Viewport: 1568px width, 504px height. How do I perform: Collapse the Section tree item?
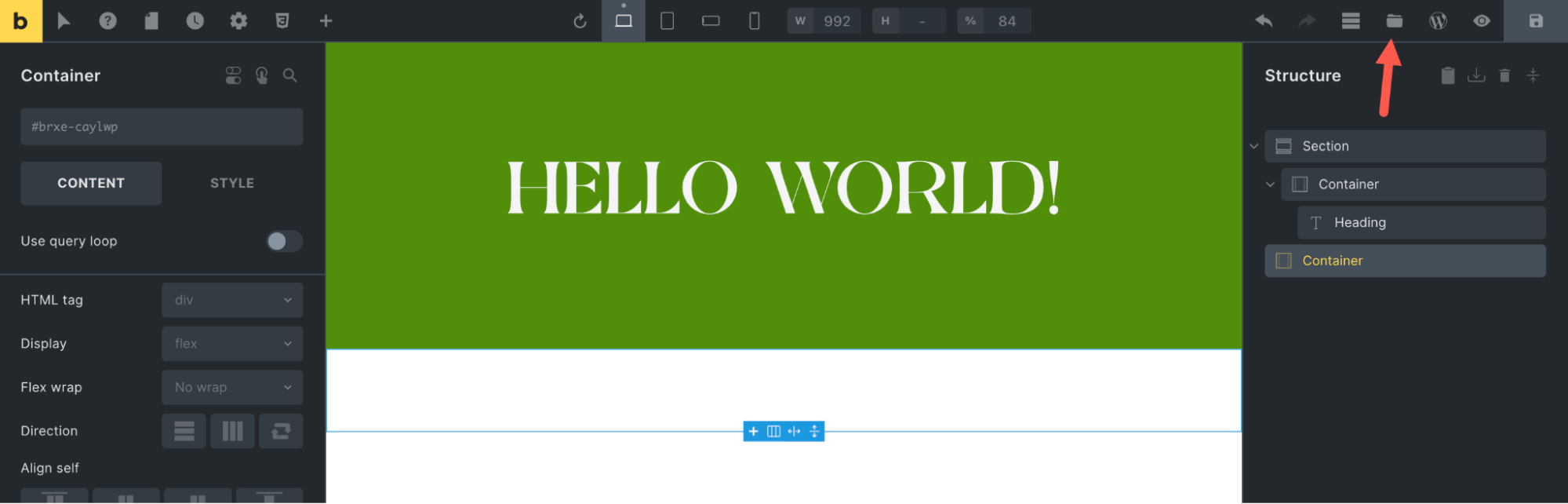[x=1253, y=146]
